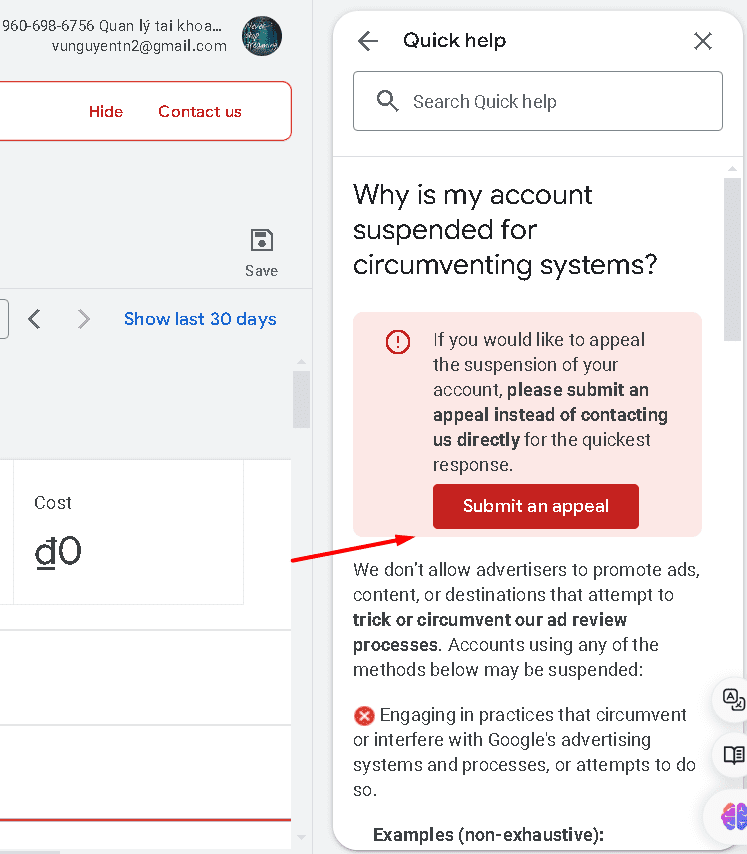Click the Cost metric card
This screenshot has width=747, height=854.
point(128,532)
